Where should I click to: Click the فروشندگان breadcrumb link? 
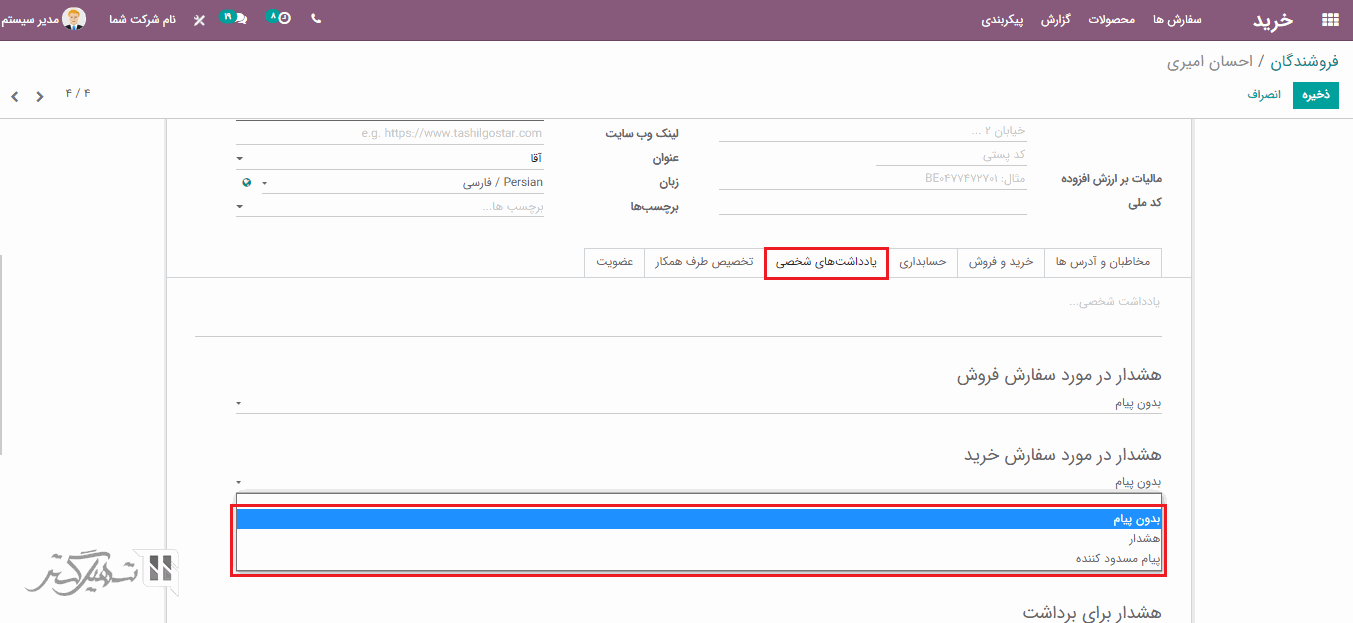[1304, 62]
